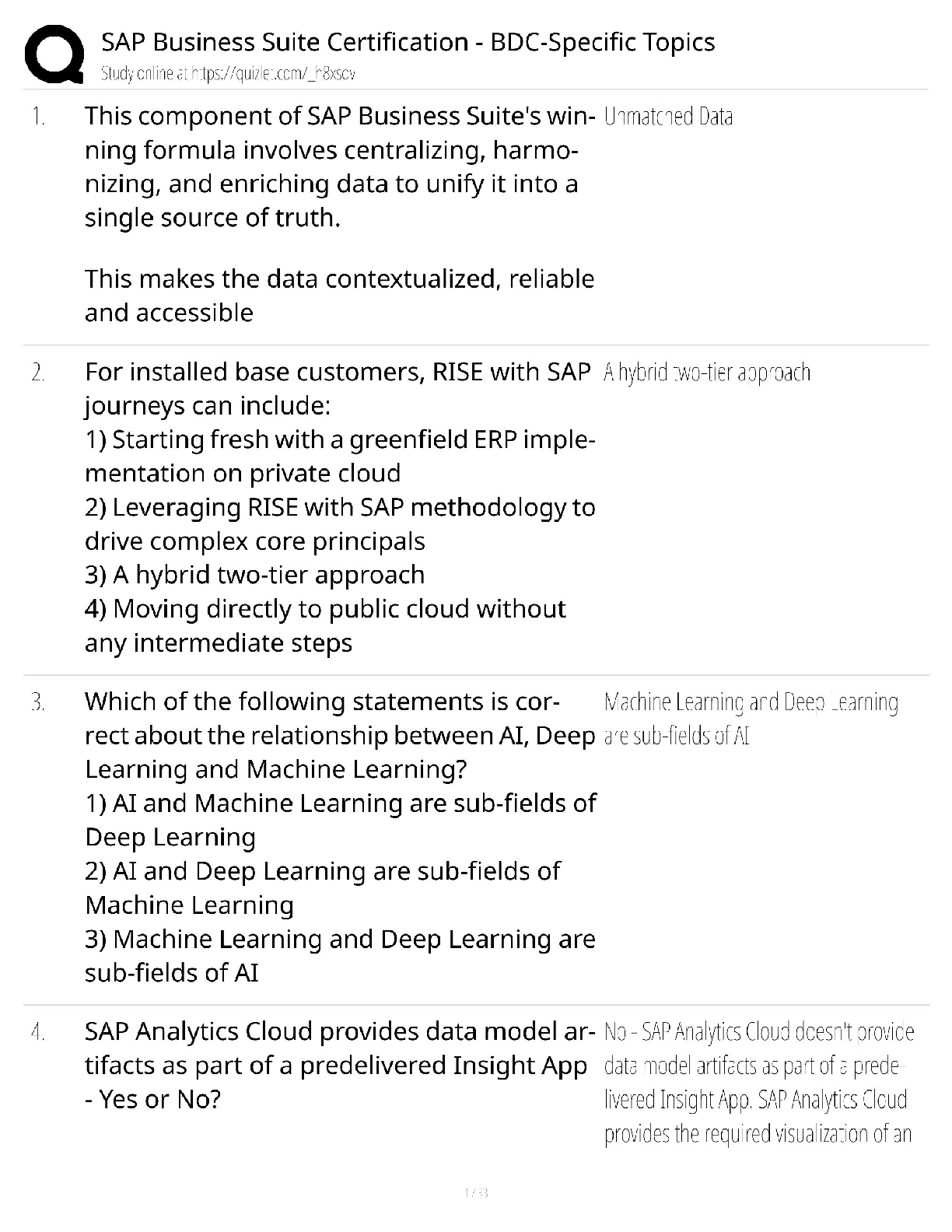Click 'This makes the data contextualized' paragraph
This screenshot has height=1232, width=952.
pyautogui.click(x=339, y=296)
